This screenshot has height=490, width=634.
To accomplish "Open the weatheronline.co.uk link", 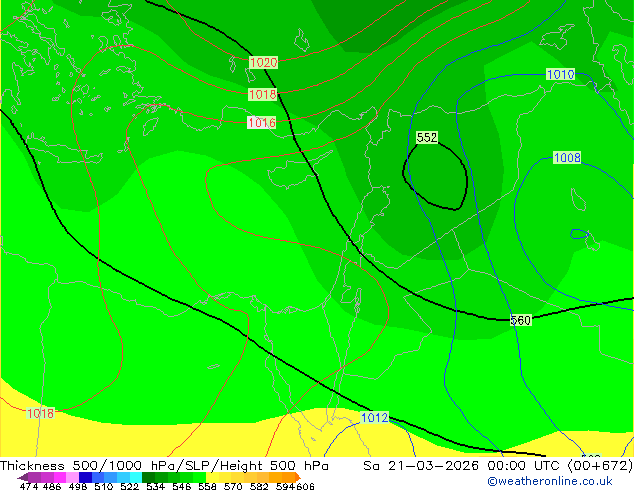I will click(x=550, y=481).
